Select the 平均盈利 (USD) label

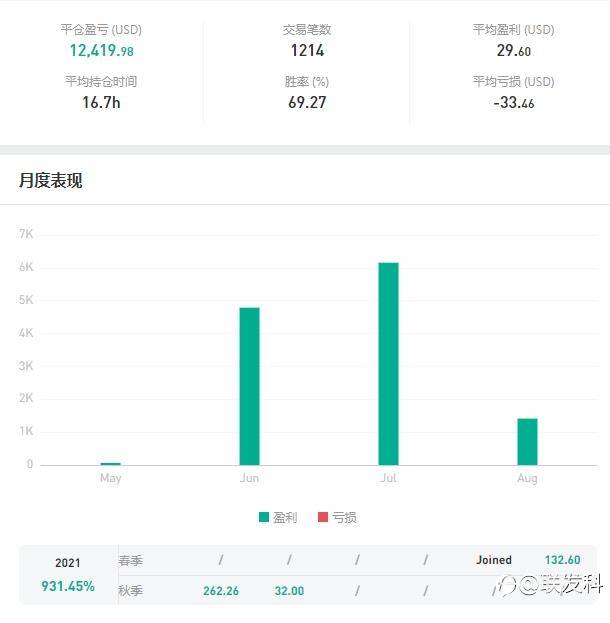pyautogui.click(x=513, y=30)
